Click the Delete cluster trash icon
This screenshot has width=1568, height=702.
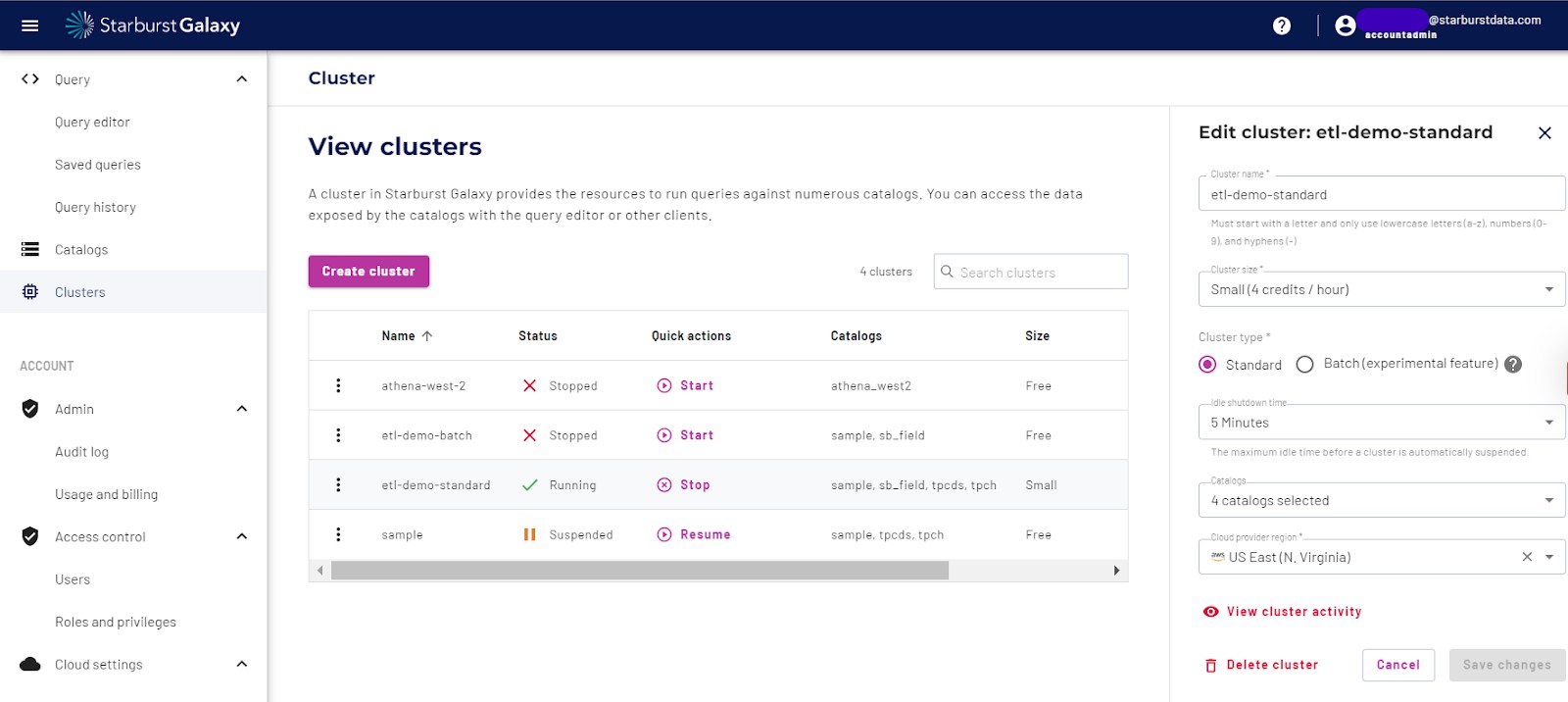[x=1210, y=665]
